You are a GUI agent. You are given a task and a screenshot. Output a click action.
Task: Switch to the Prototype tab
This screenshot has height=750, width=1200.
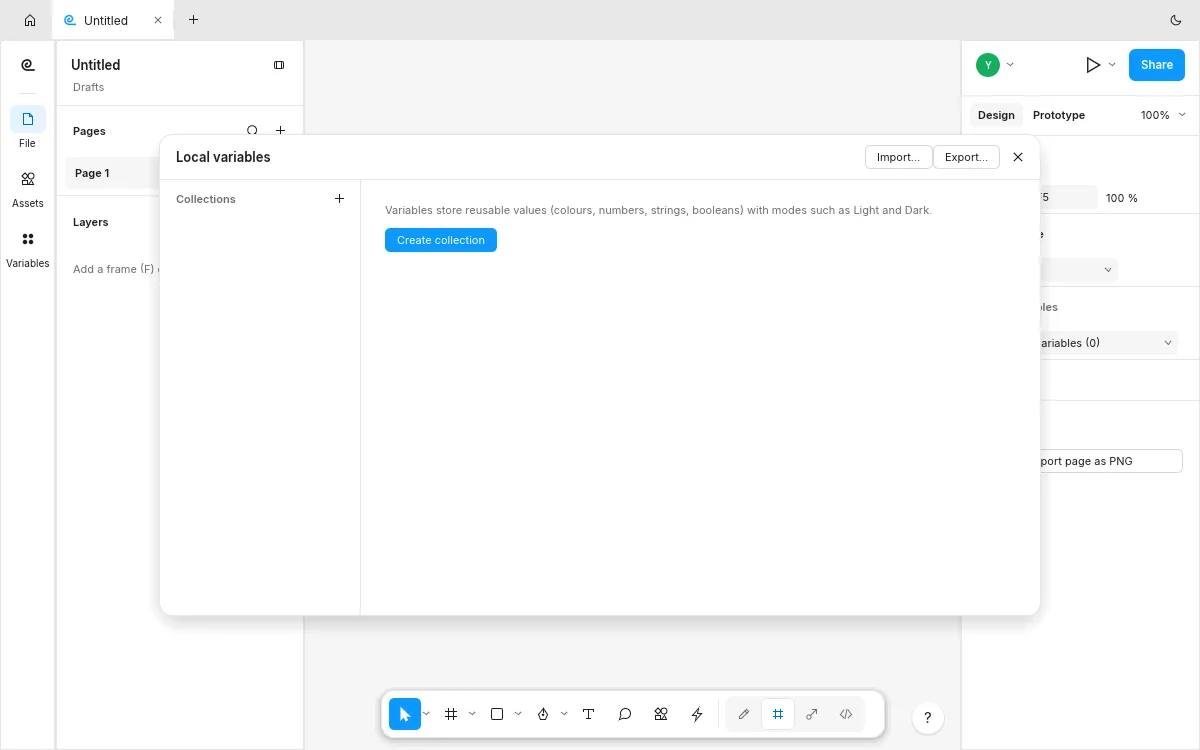(x=1059, y=115)
